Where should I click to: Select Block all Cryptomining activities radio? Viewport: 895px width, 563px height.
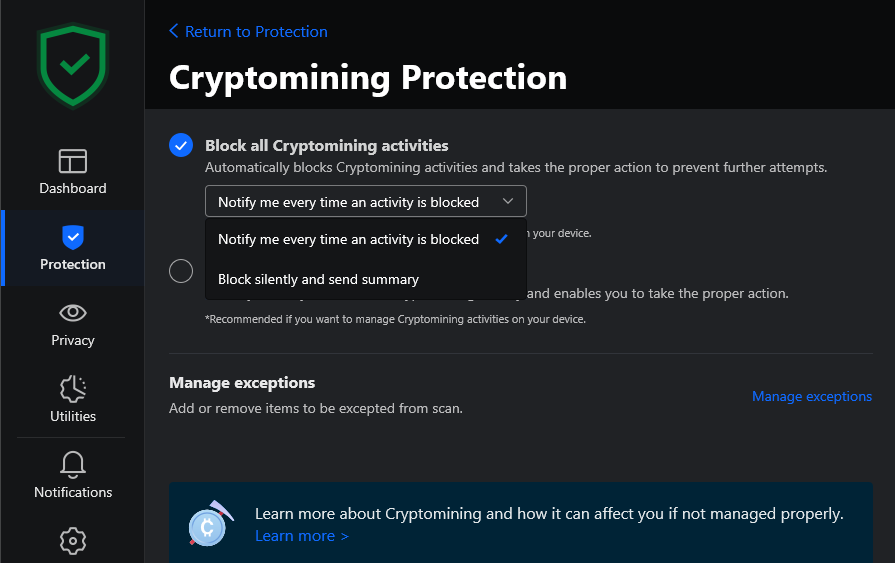181,145
